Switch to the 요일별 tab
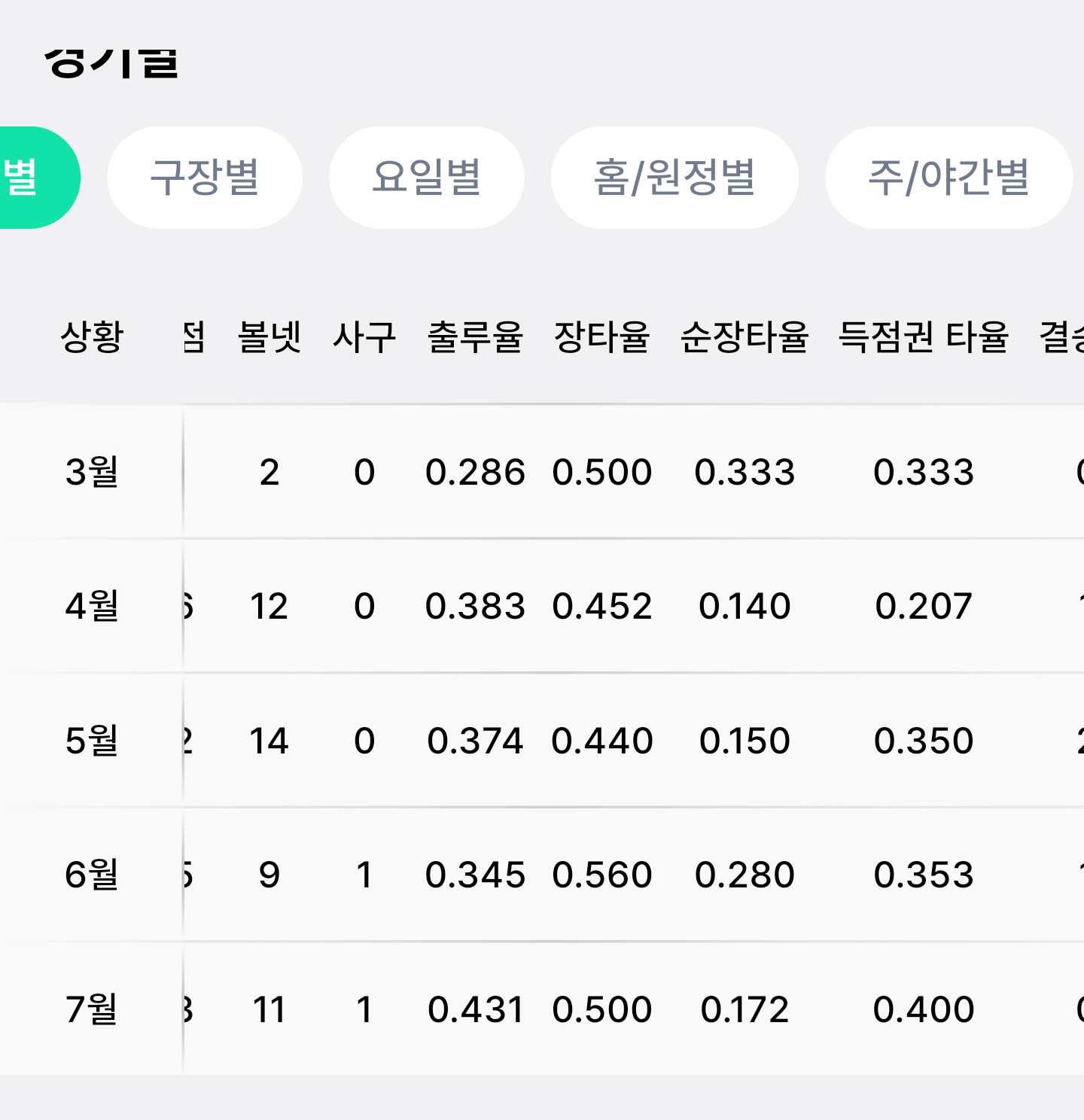The height and width of the screenshot is (1120, 1084). point(427,178)
